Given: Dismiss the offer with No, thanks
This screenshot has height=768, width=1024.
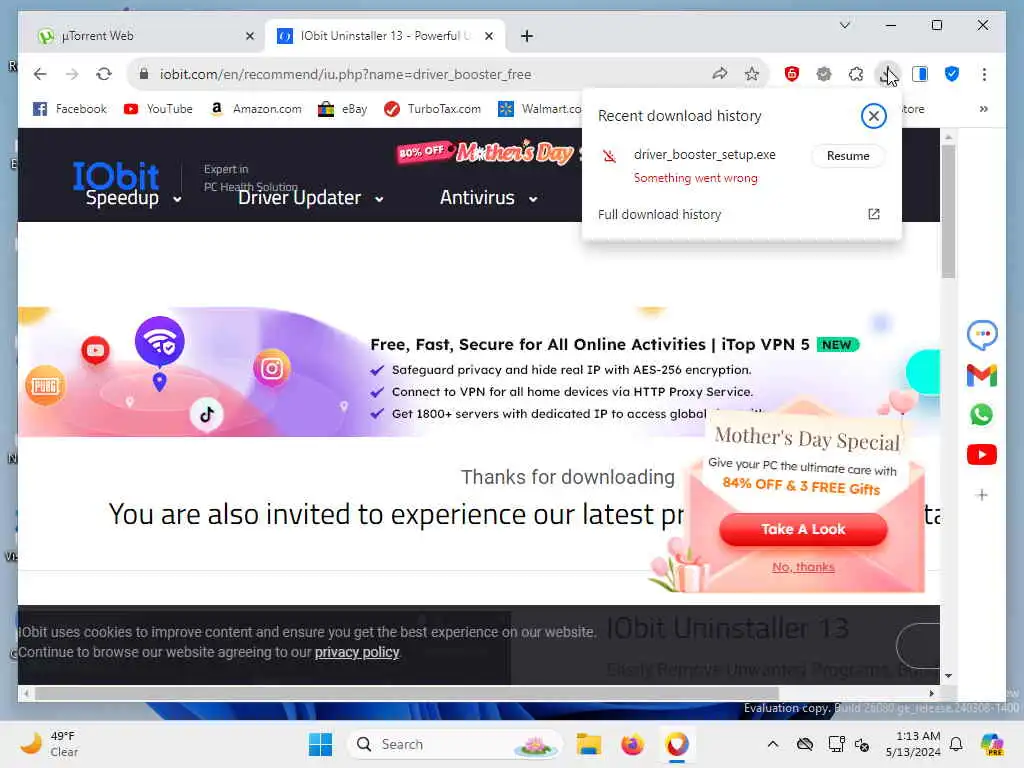Looking at the screenshot, I should [x=803, y=567].
